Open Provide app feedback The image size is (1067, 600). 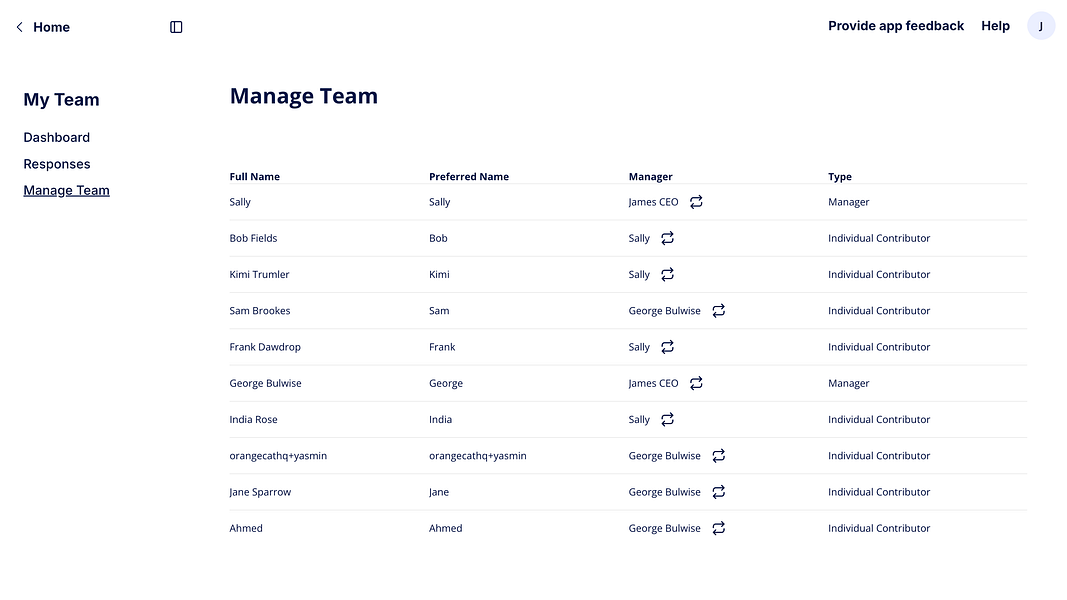[x=896, y=26]
